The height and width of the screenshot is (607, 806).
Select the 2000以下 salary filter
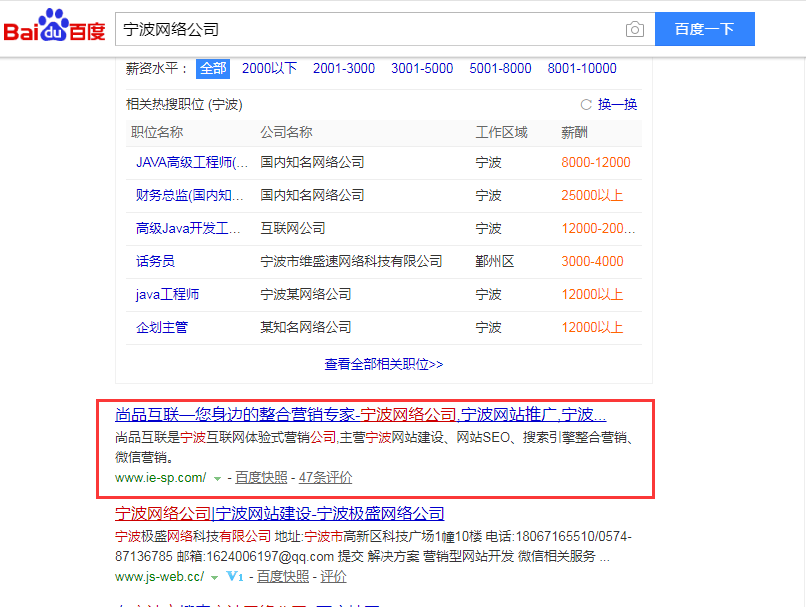[269, 68]
